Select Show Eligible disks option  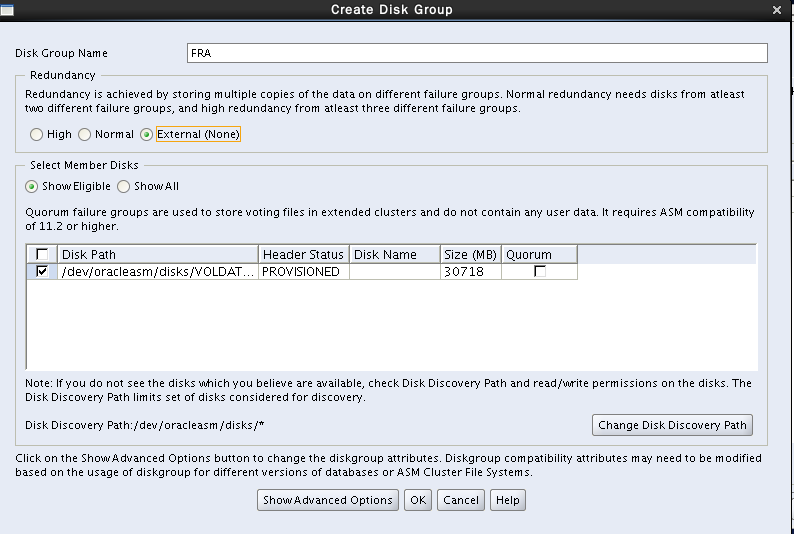coord(32,186)
